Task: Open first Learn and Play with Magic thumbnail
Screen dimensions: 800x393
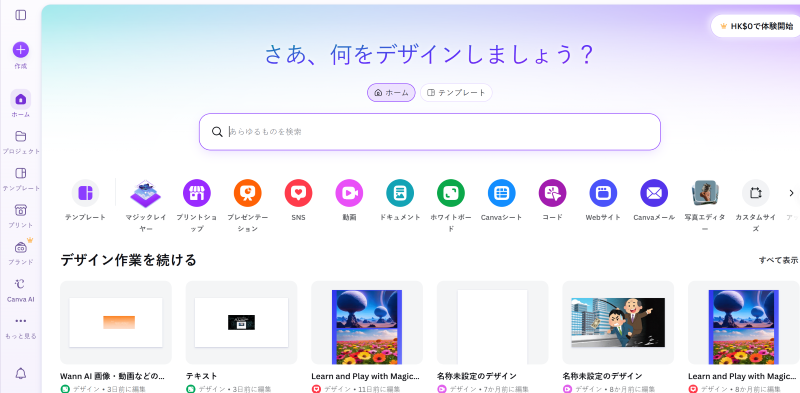Action: click(x=367, y=323)
